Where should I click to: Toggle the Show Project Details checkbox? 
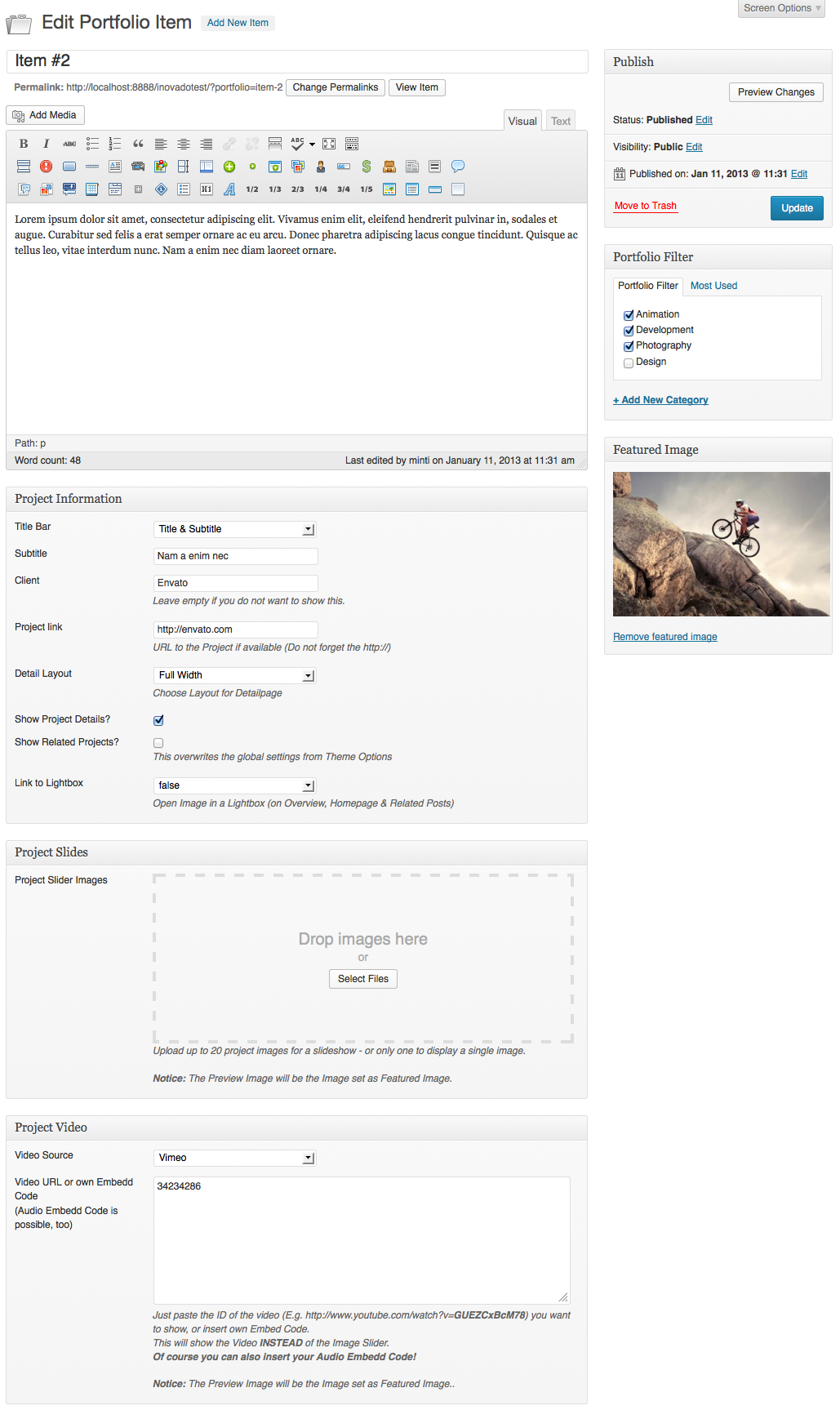tap(158, 720)
